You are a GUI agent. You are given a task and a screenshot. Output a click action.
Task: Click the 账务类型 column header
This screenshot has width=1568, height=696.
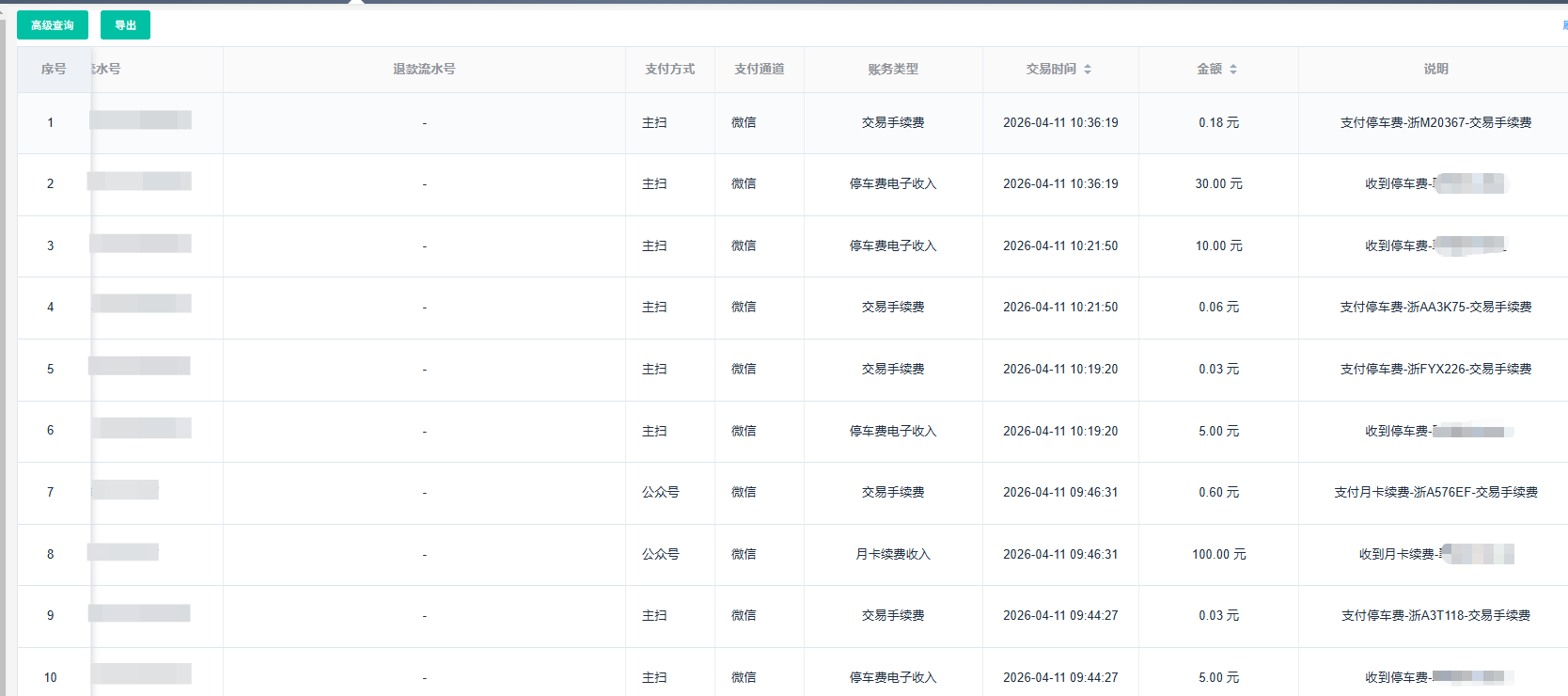[893, 69]
